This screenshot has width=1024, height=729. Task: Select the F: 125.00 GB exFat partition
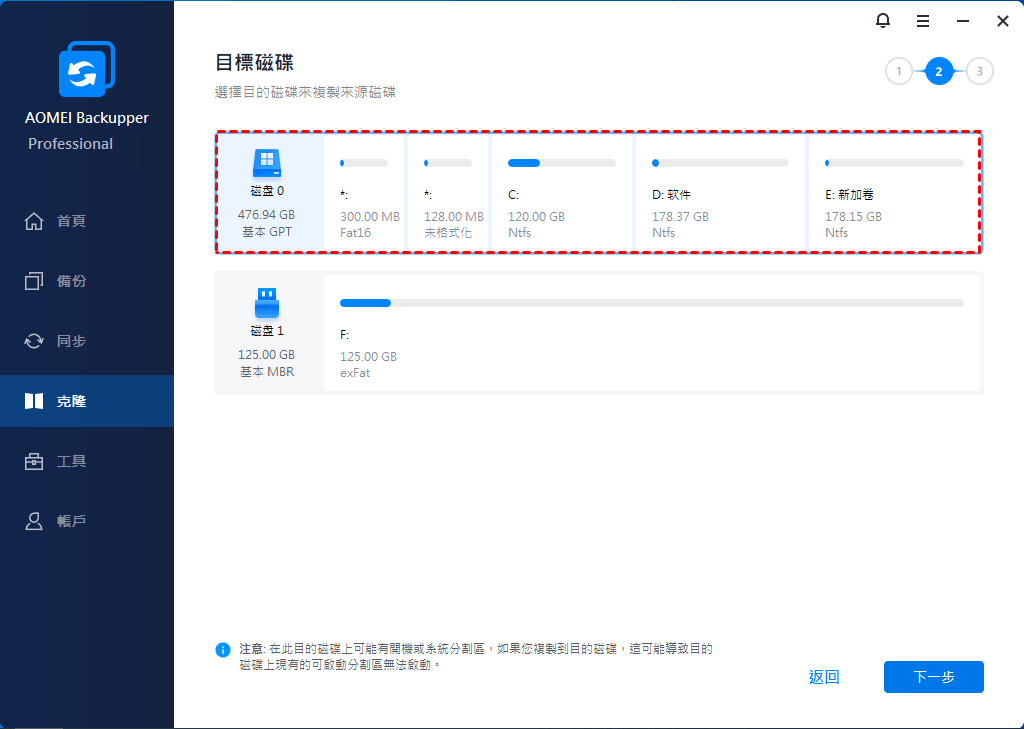pyautogui.click(x=652, y=332)
